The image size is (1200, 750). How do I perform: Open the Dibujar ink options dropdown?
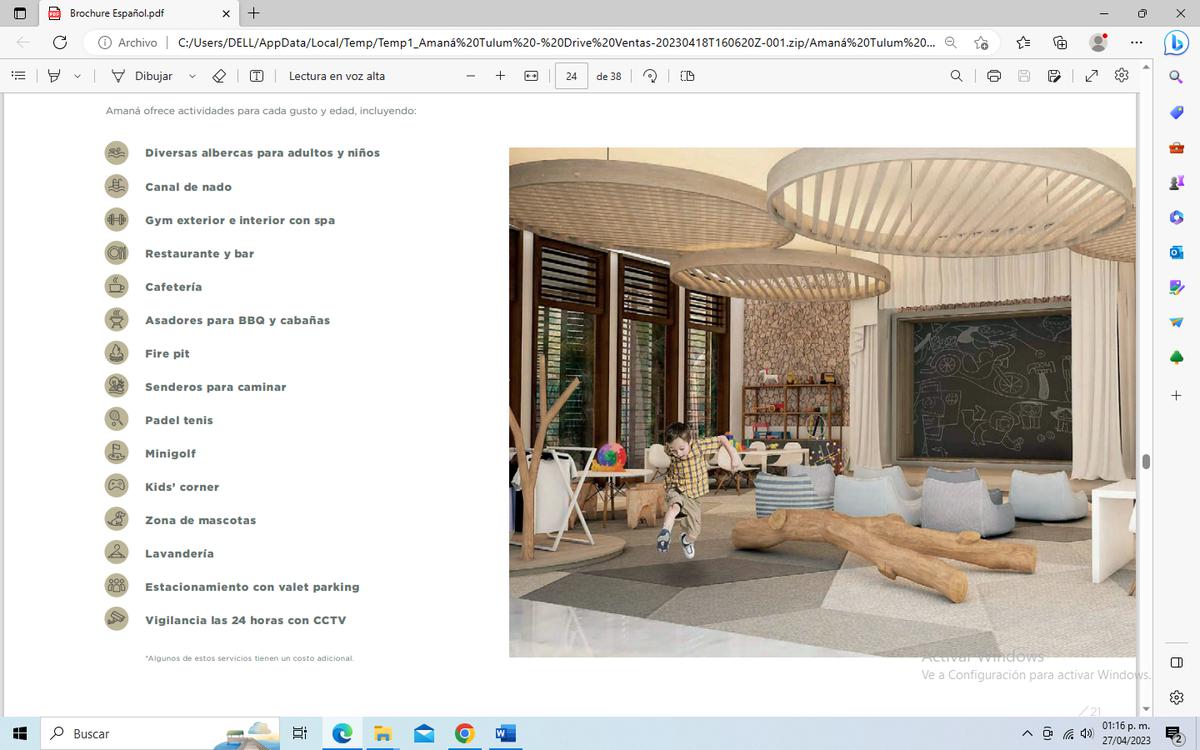click(192, 76)
